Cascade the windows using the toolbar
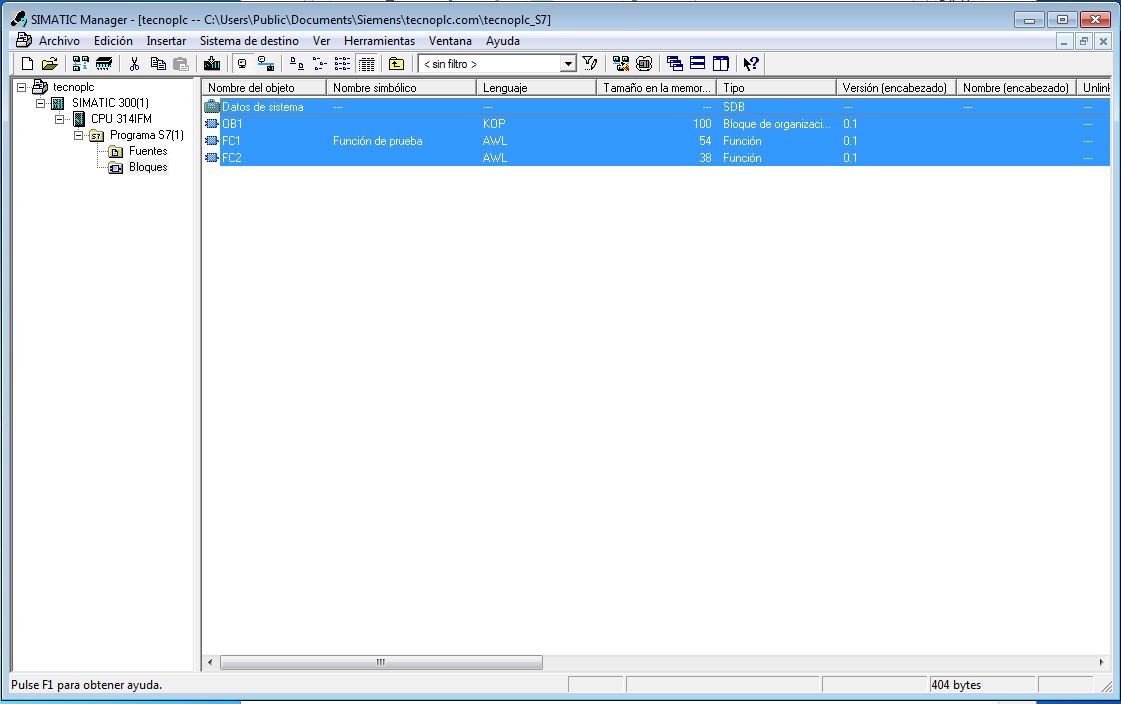Screen dimensions: 1121x704 point(674,64)
